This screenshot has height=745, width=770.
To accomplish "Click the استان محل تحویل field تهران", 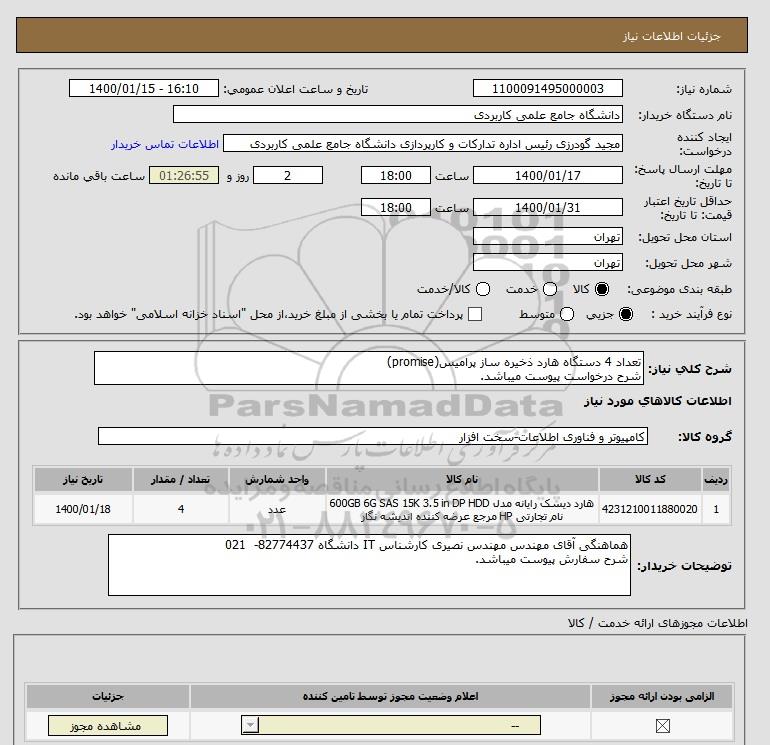I will (548, 236).
